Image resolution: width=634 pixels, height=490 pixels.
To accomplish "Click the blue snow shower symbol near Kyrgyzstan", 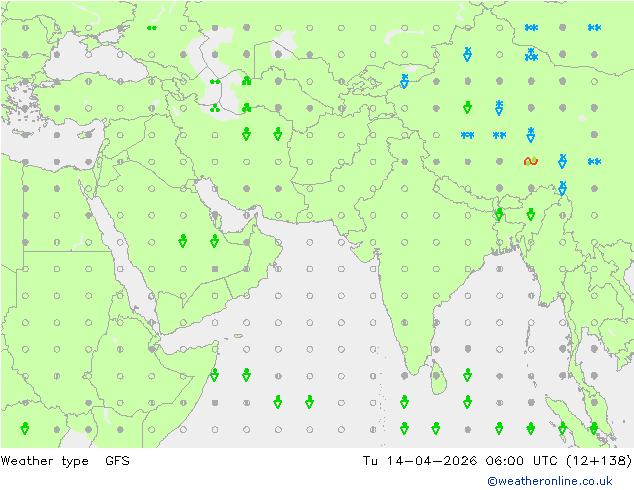I will 404,81.
